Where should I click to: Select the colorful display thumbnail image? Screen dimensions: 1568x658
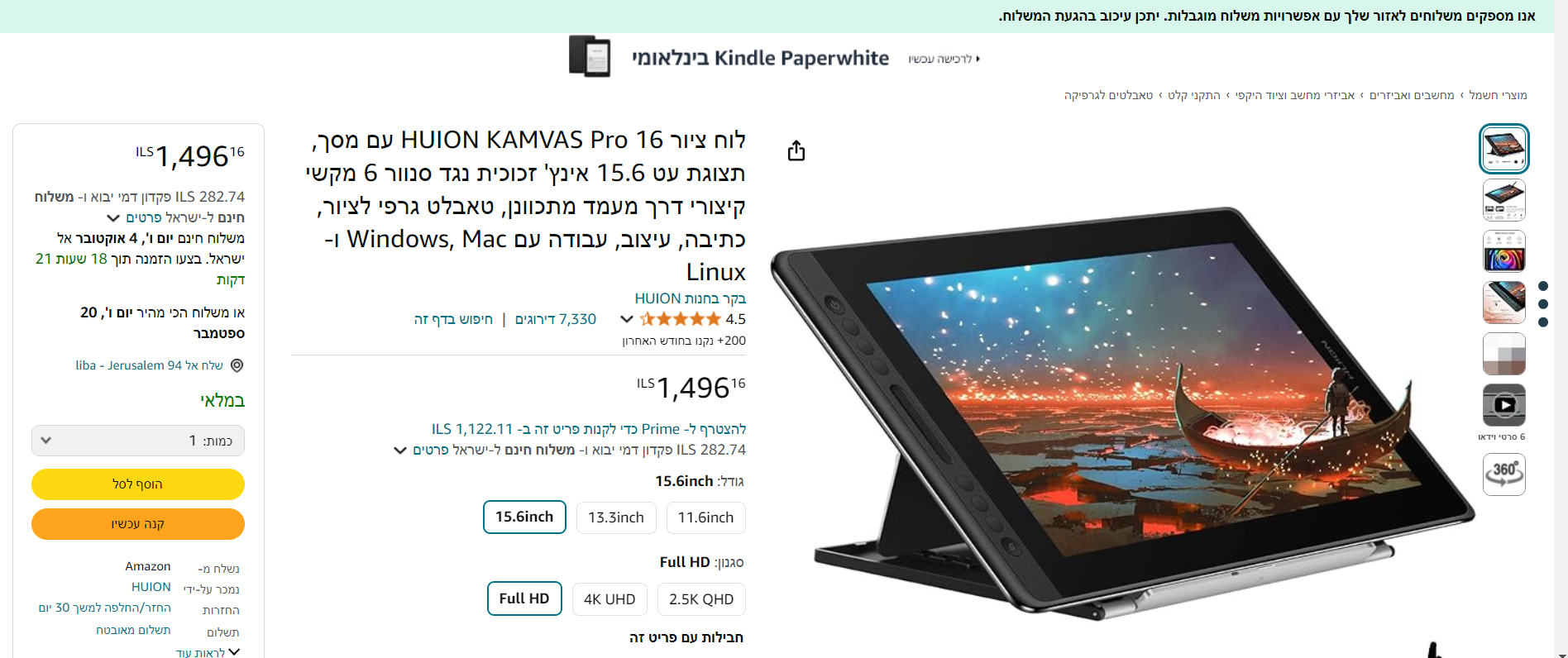[1503, 251]
